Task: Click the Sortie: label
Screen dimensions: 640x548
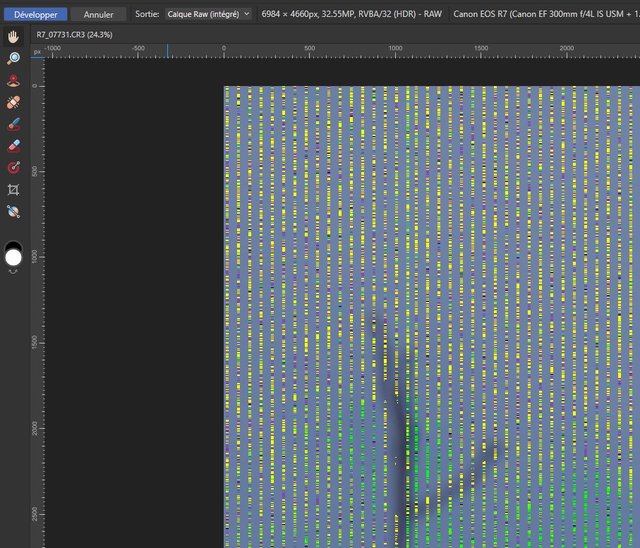Action: (x=147, y=14)
